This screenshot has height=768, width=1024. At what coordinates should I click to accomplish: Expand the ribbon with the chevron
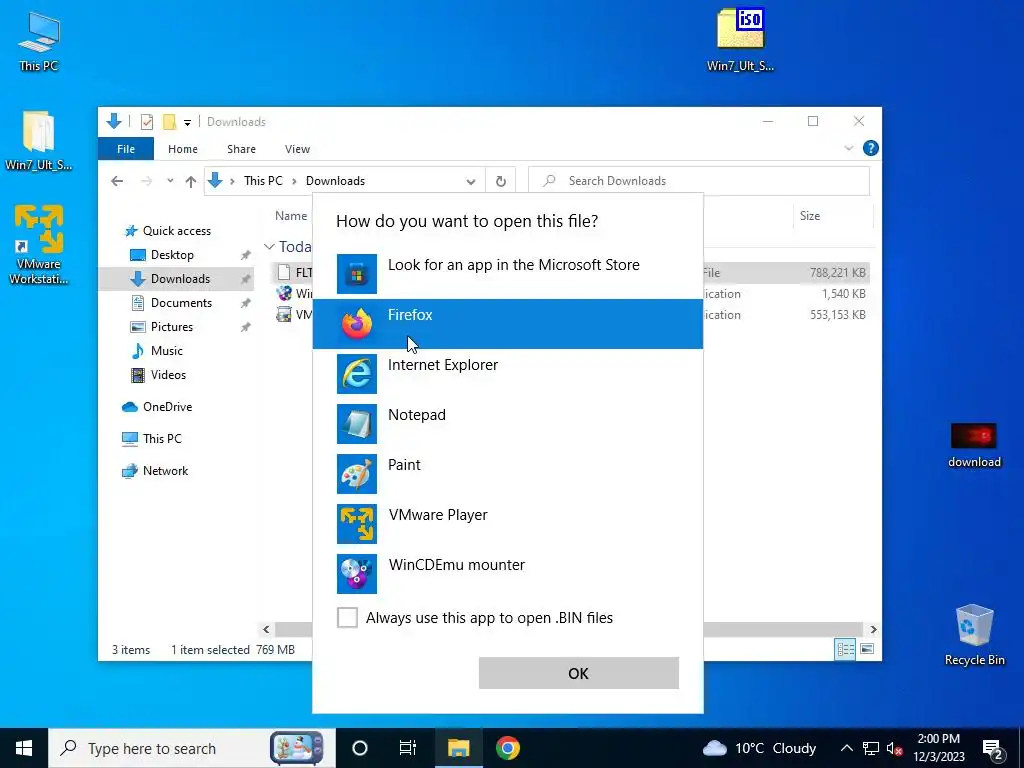point(848,148)
